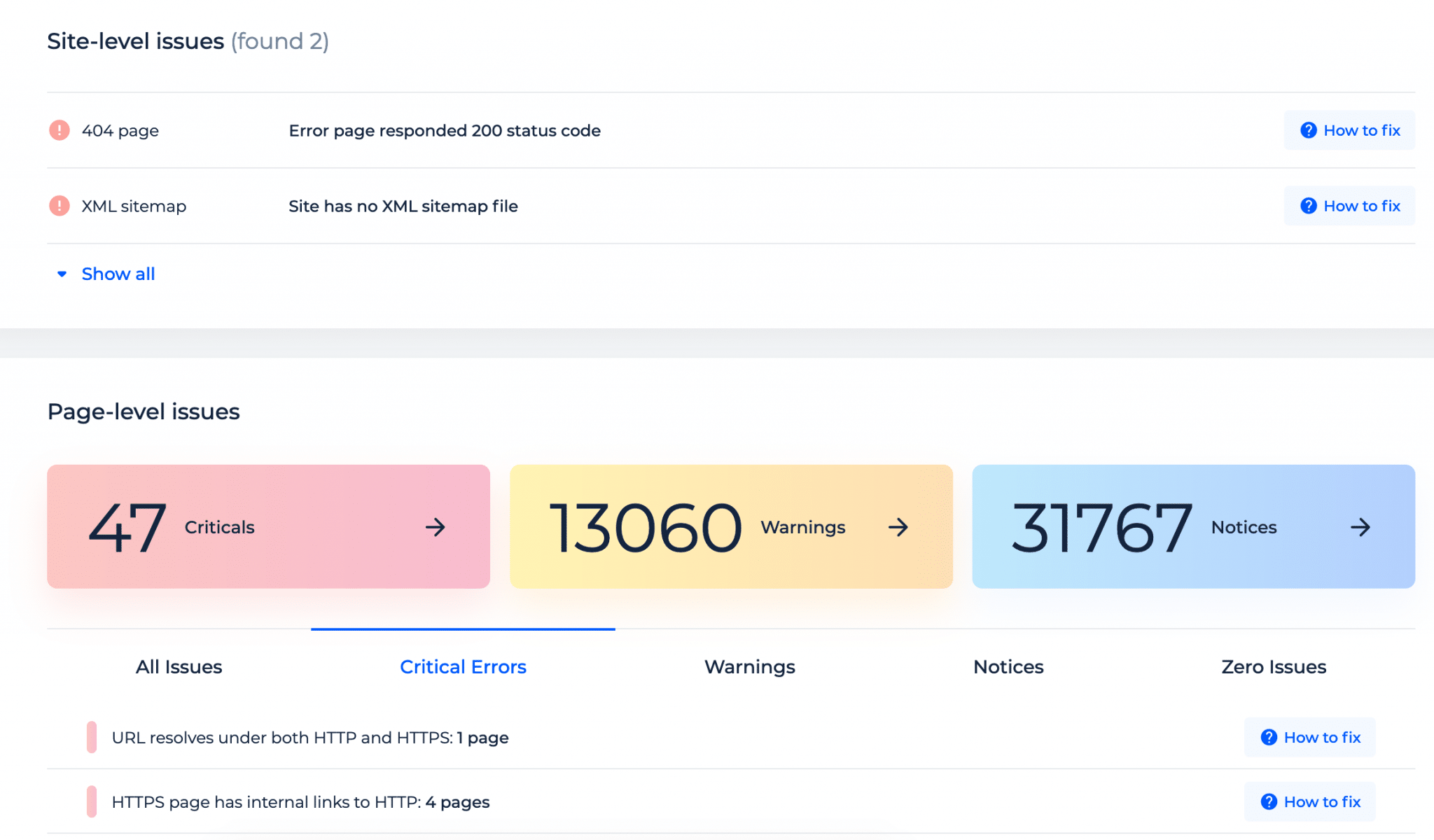The height and width of the screenshot is (840, 1434).
Task: Click the 404 page error alert icon
Action: [x=60, y=130]
